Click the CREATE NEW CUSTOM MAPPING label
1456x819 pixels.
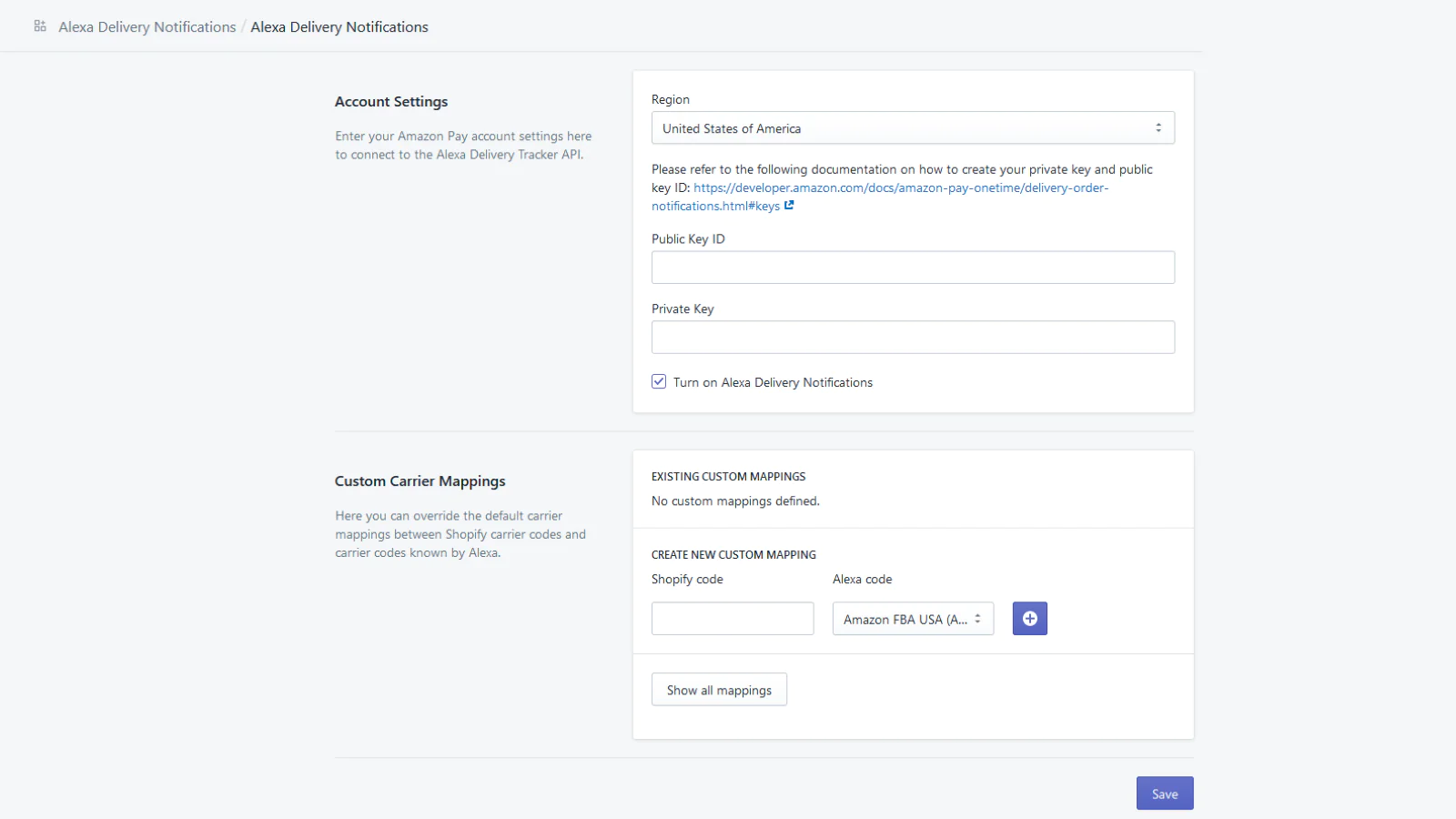733,555
